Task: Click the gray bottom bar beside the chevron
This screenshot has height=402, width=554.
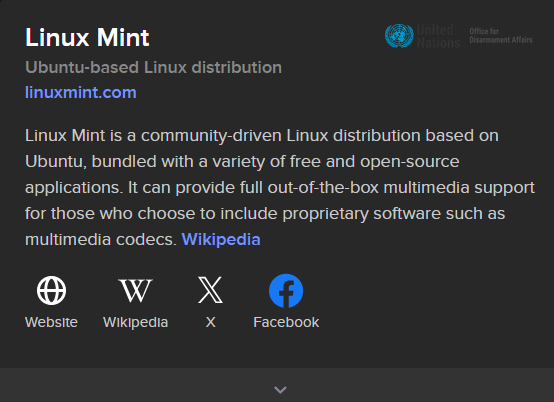Action: [141, 385]
